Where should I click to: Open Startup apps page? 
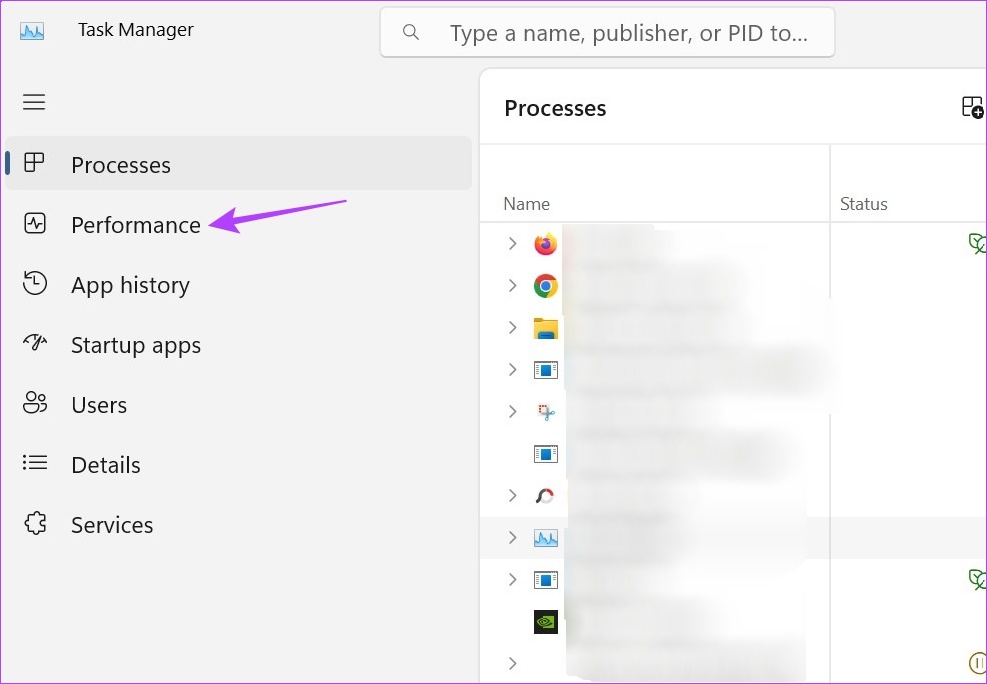tap(136, 345)
